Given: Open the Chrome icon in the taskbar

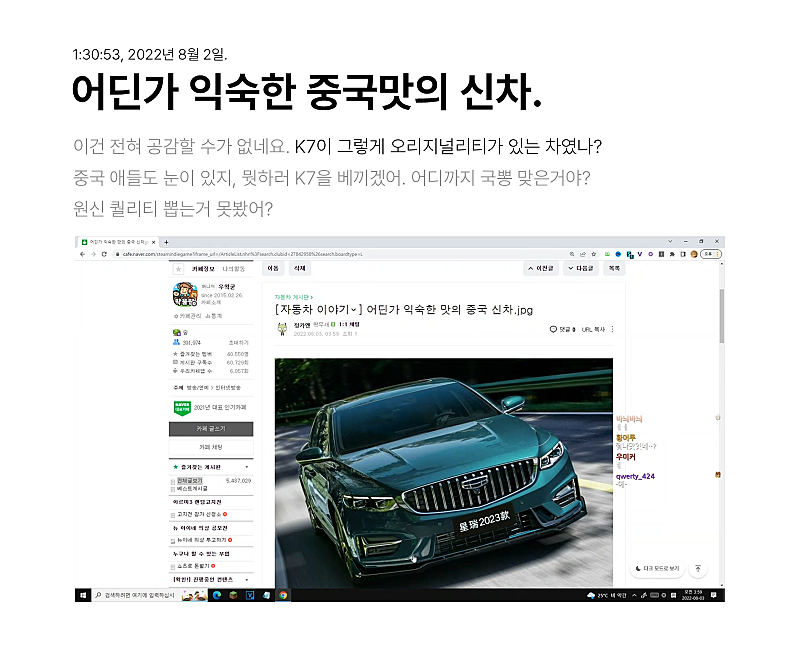Looking at the screenshot, I should tap(283, 595).
